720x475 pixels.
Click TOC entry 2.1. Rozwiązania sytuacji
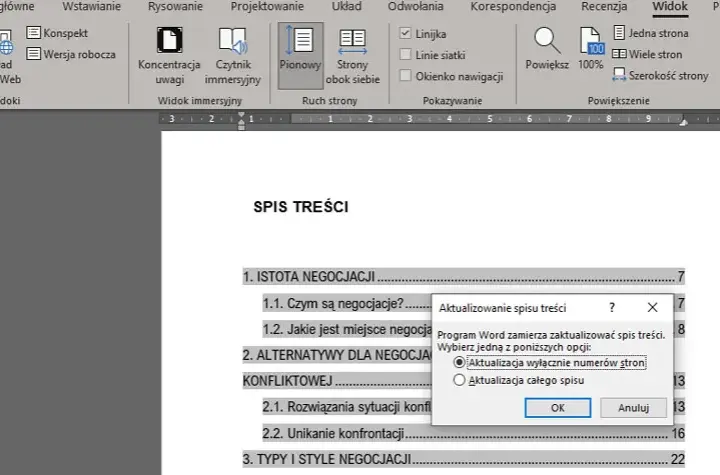click(x=347, y=407)
